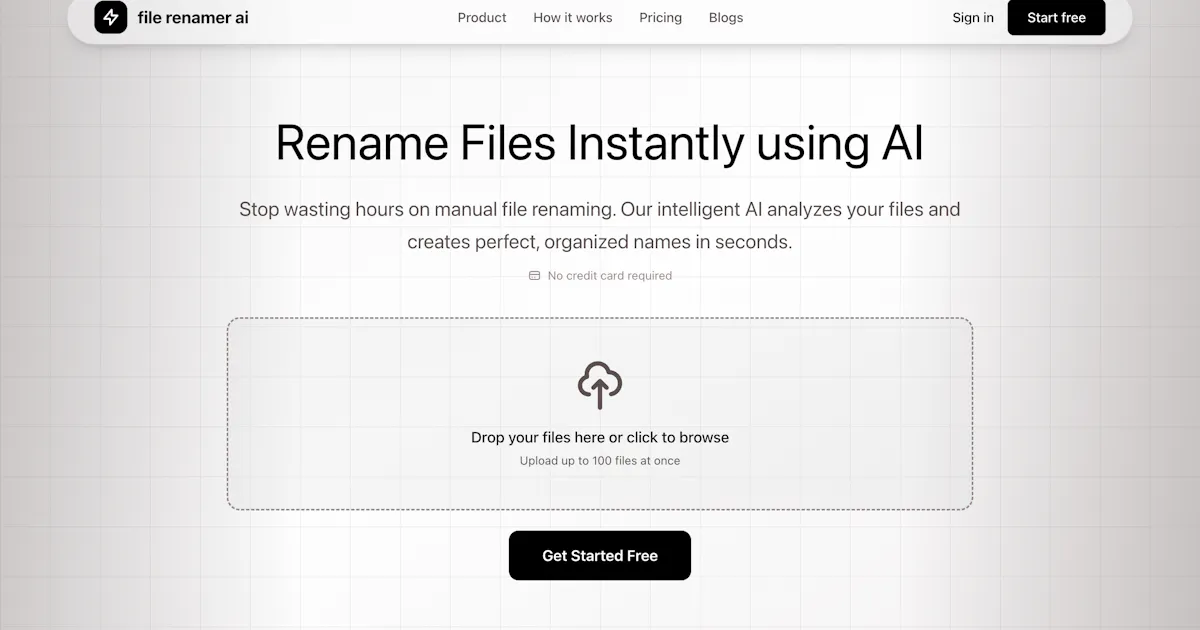Go to How it works section

(x=573, y=18)
